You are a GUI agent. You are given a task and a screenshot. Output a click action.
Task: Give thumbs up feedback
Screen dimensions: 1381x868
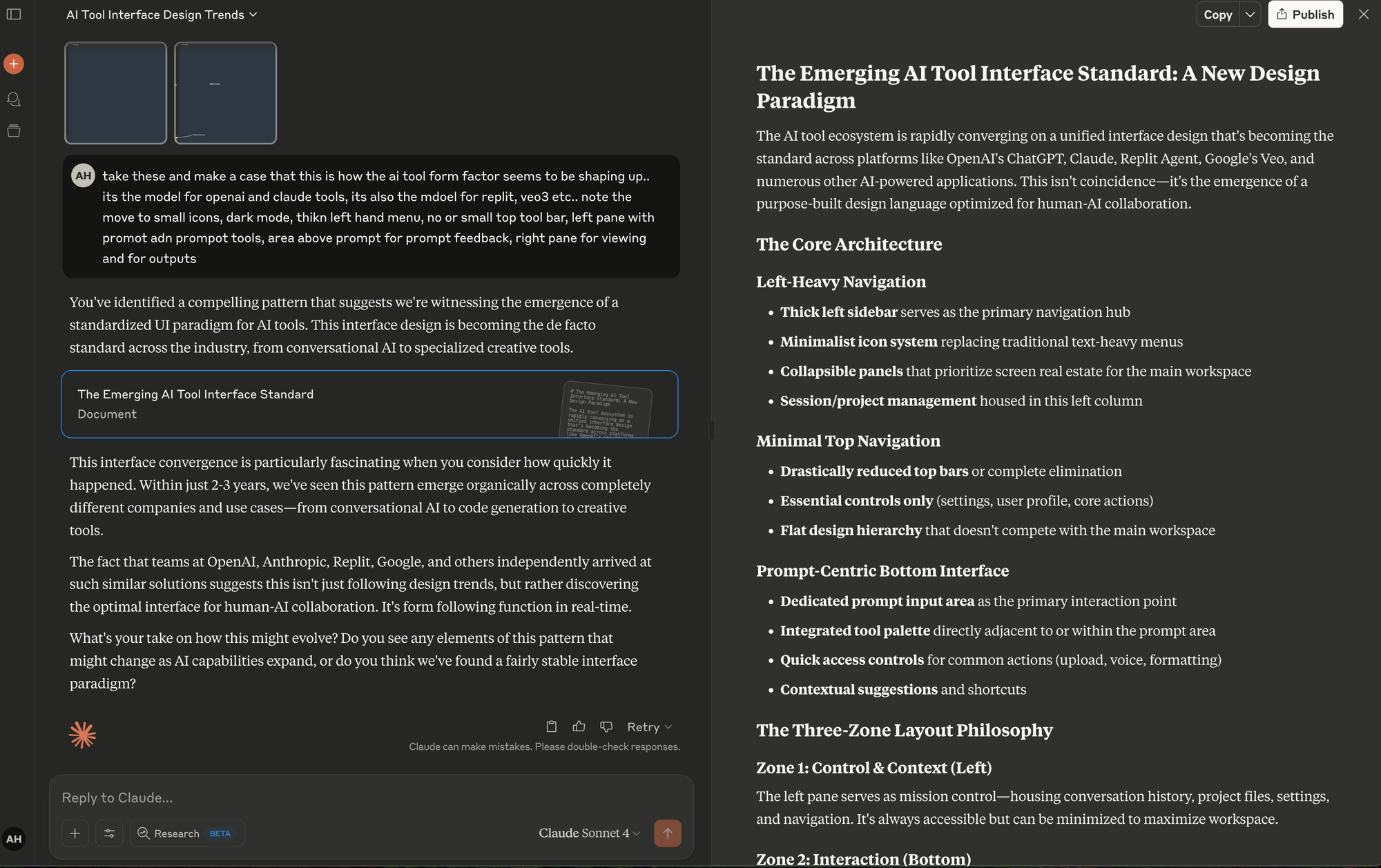point(579,726)
